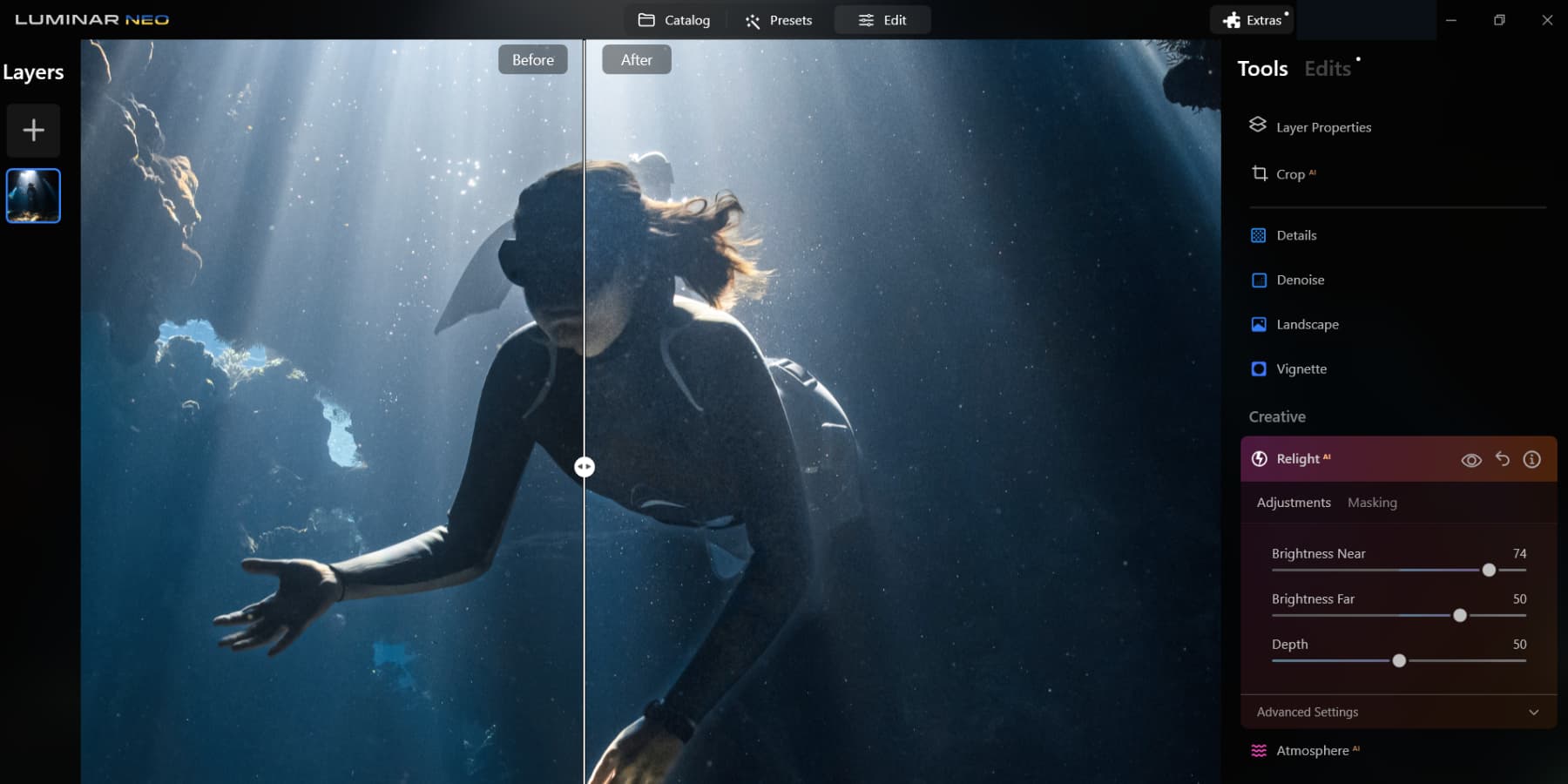
Task: Open the Edits panel
Action: point(1327,68)
